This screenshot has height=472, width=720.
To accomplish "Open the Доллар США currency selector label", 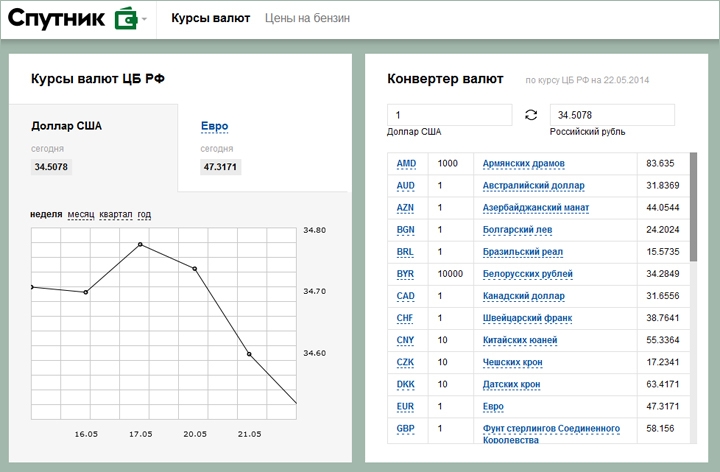I will [414, 132].
